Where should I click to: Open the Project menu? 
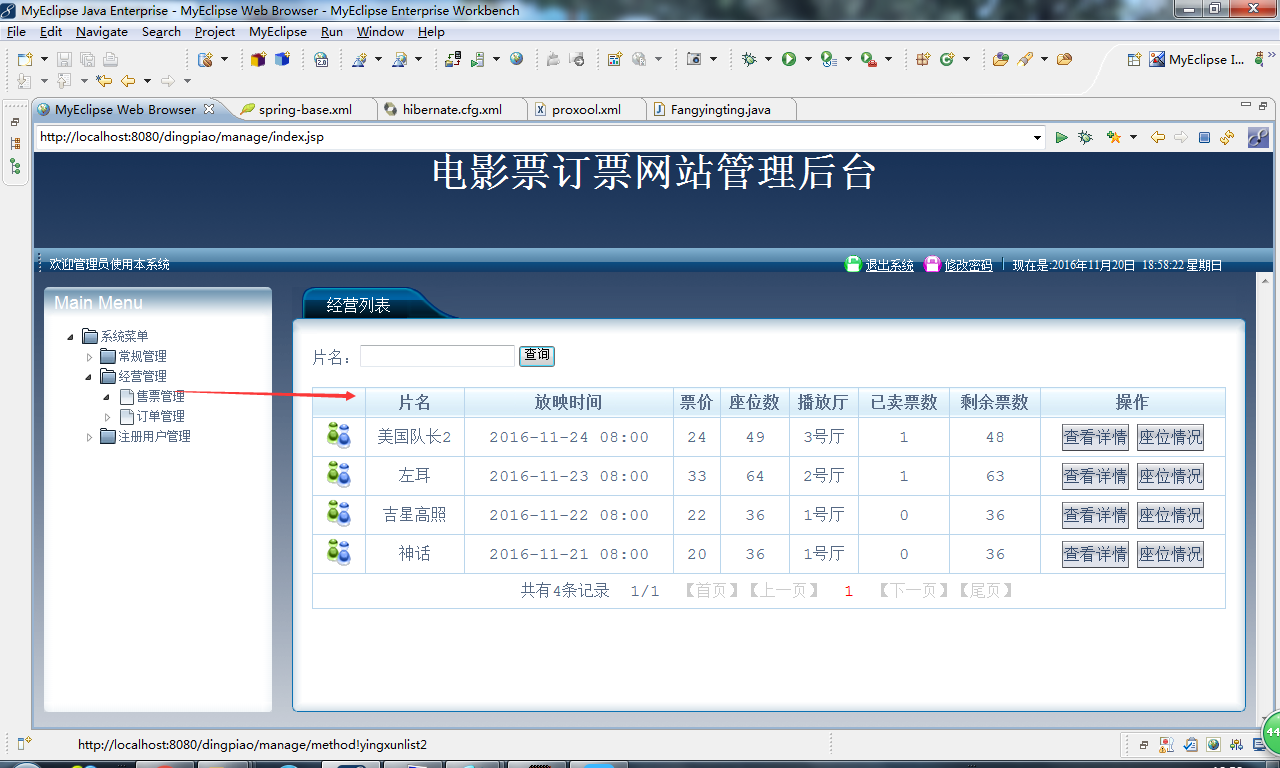[x=215, y=32]
